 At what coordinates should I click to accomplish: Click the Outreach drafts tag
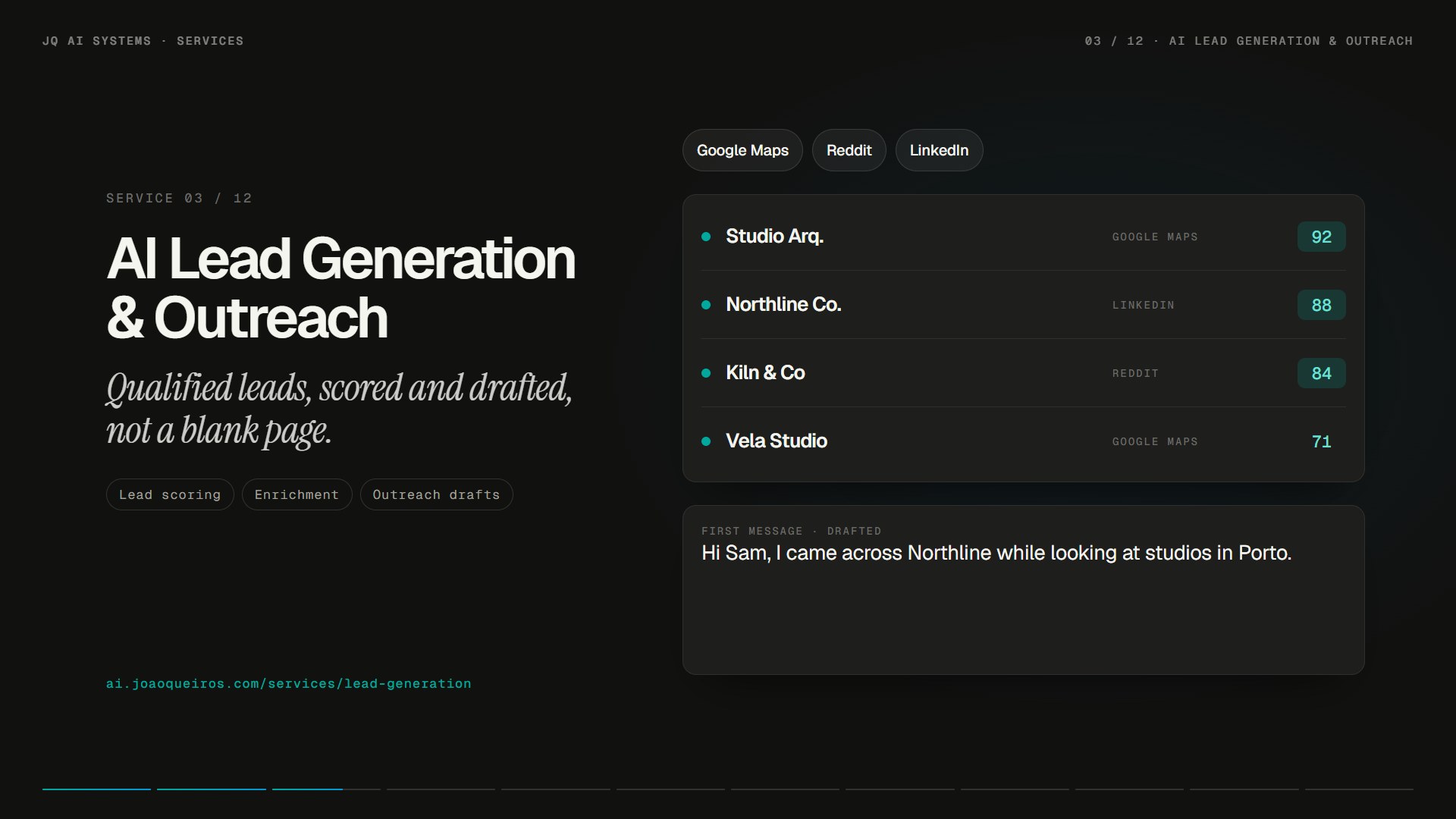[436, 494]
